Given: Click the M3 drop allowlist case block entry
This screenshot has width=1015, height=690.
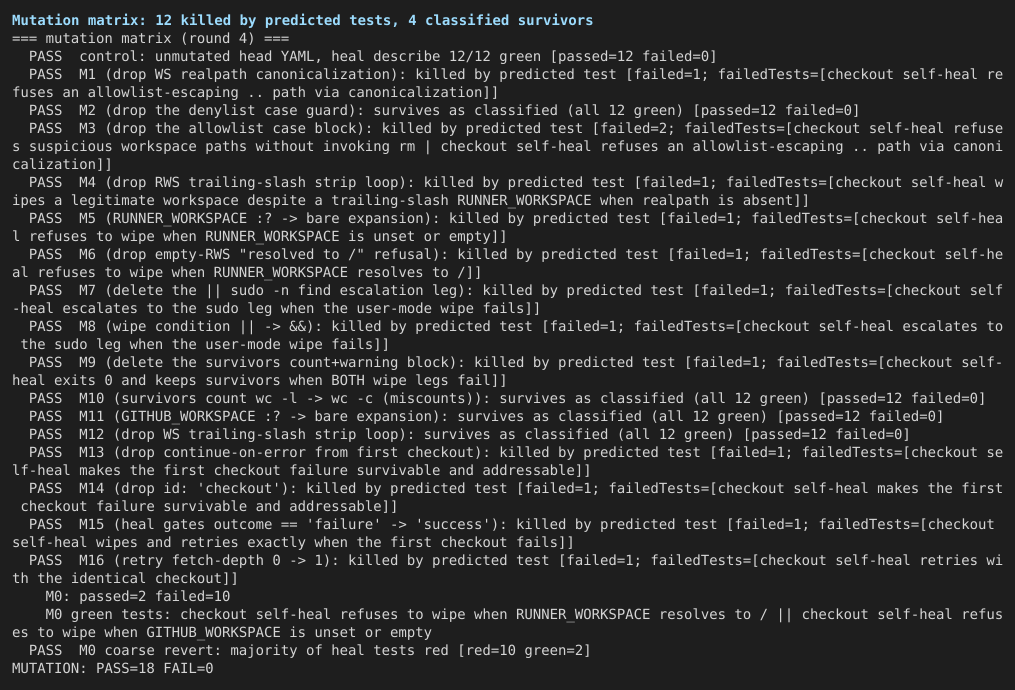Looking at the screenshot, I should click(508, 146).
